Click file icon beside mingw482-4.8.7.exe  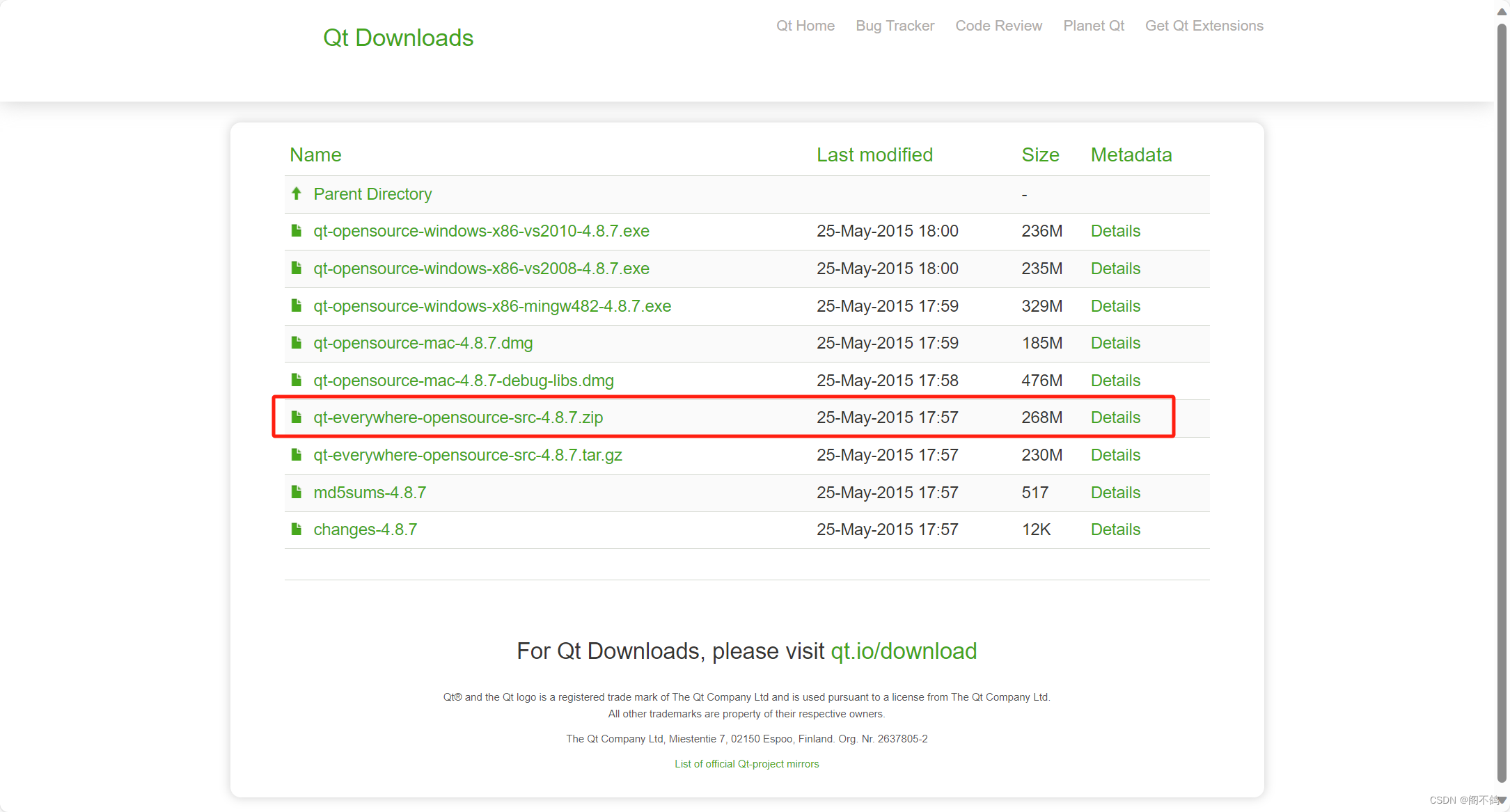(x=297, y=305)
